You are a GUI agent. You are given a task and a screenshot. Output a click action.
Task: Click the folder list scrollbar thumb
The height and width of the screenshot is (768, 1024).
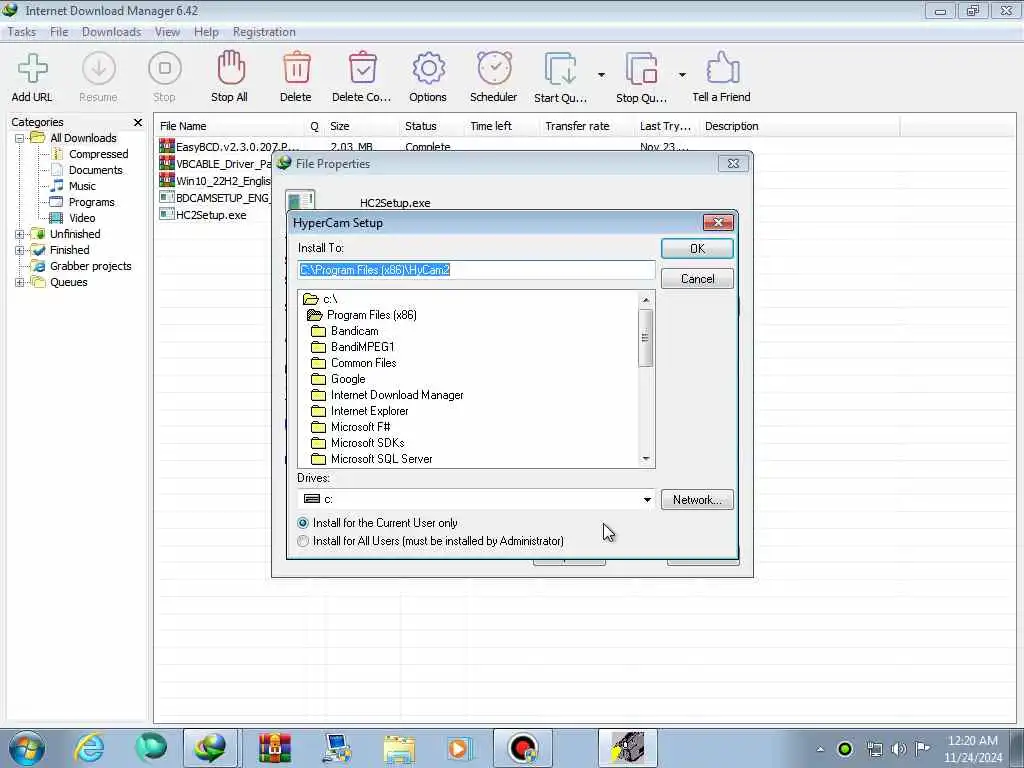pos(646,338)
